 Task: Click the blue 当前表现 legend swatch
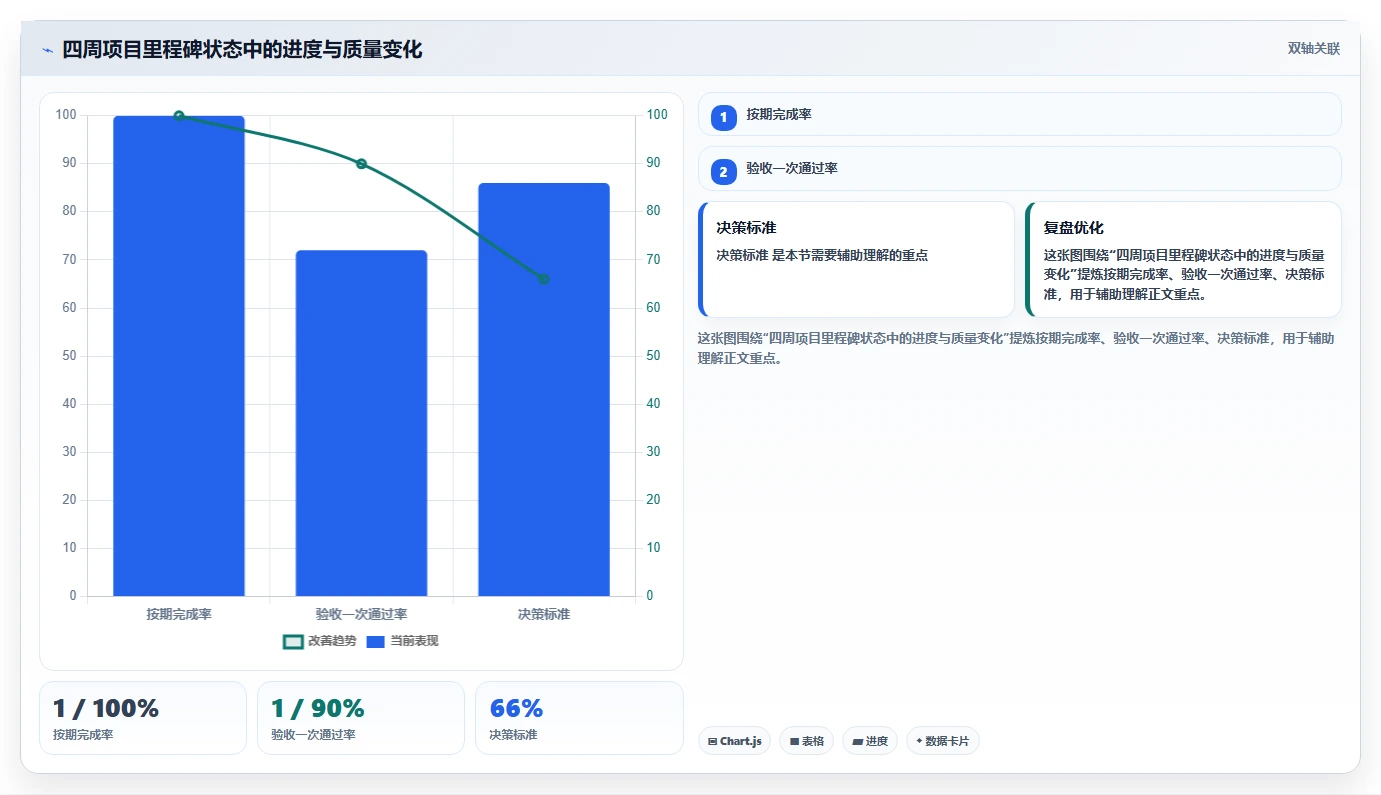375,641
